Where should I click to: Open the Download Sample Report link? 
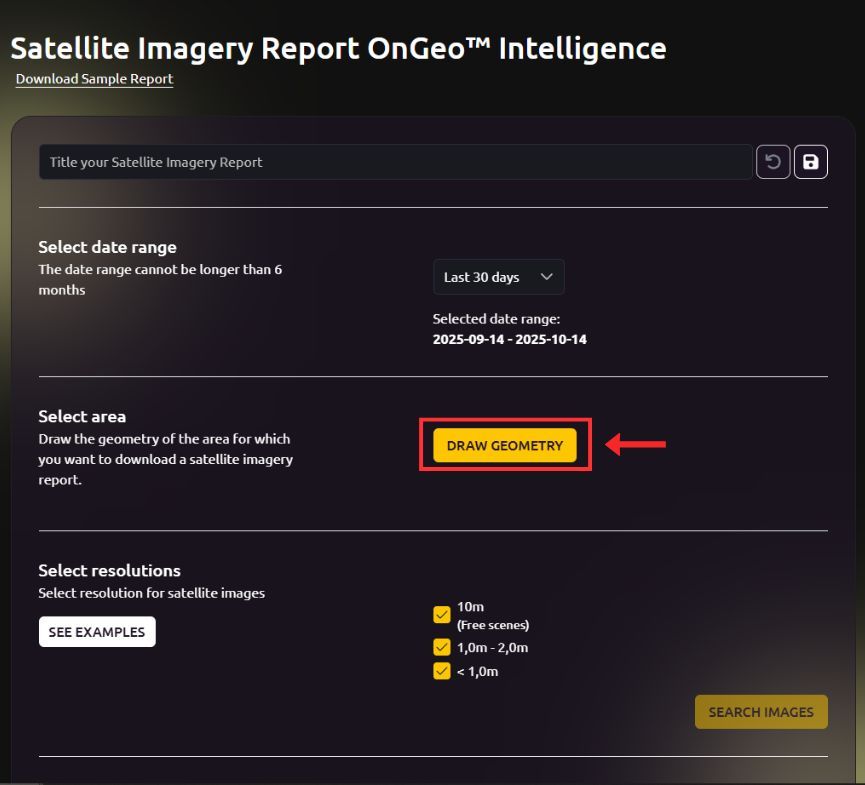click(94, 79)
